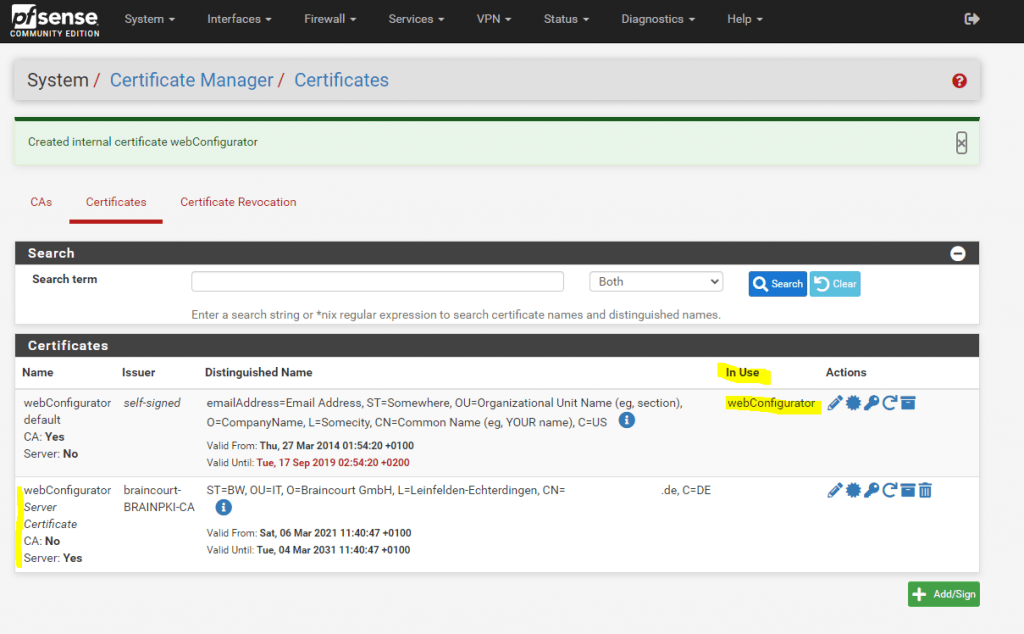Viewport: 1024px width, 634px height.
Task: Click 'System' in the page breadcrumb
Action: coord(57,80)
